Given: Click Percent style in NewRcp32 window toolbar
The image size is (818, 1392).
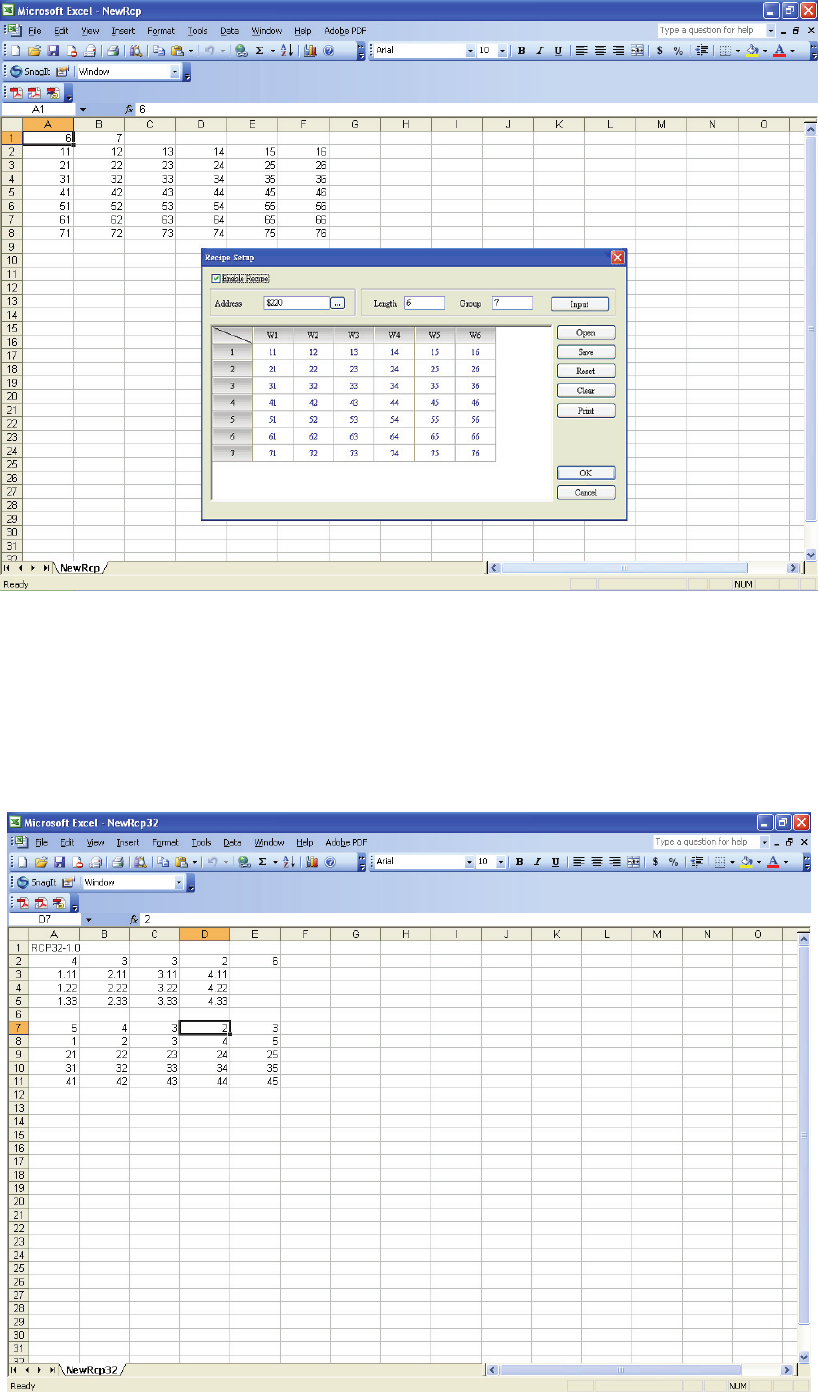Looking at the screenshot, I should coord(675,861).
